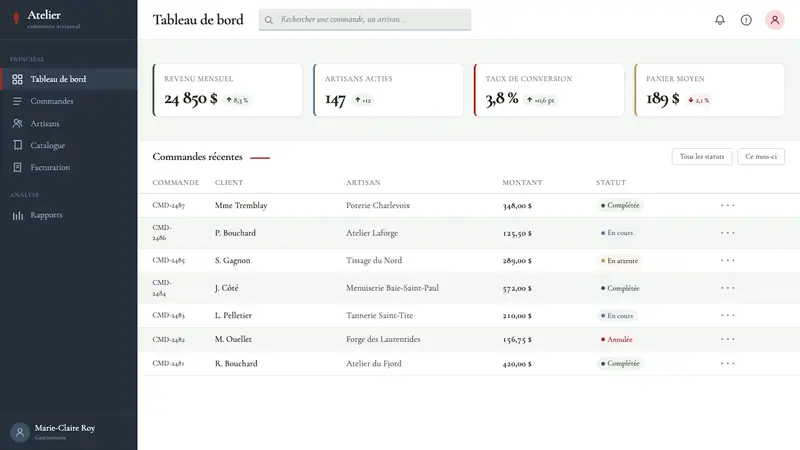Open the Taux de conversion card
This screenshot has width=800, height=450.
[x=549, y=90]
